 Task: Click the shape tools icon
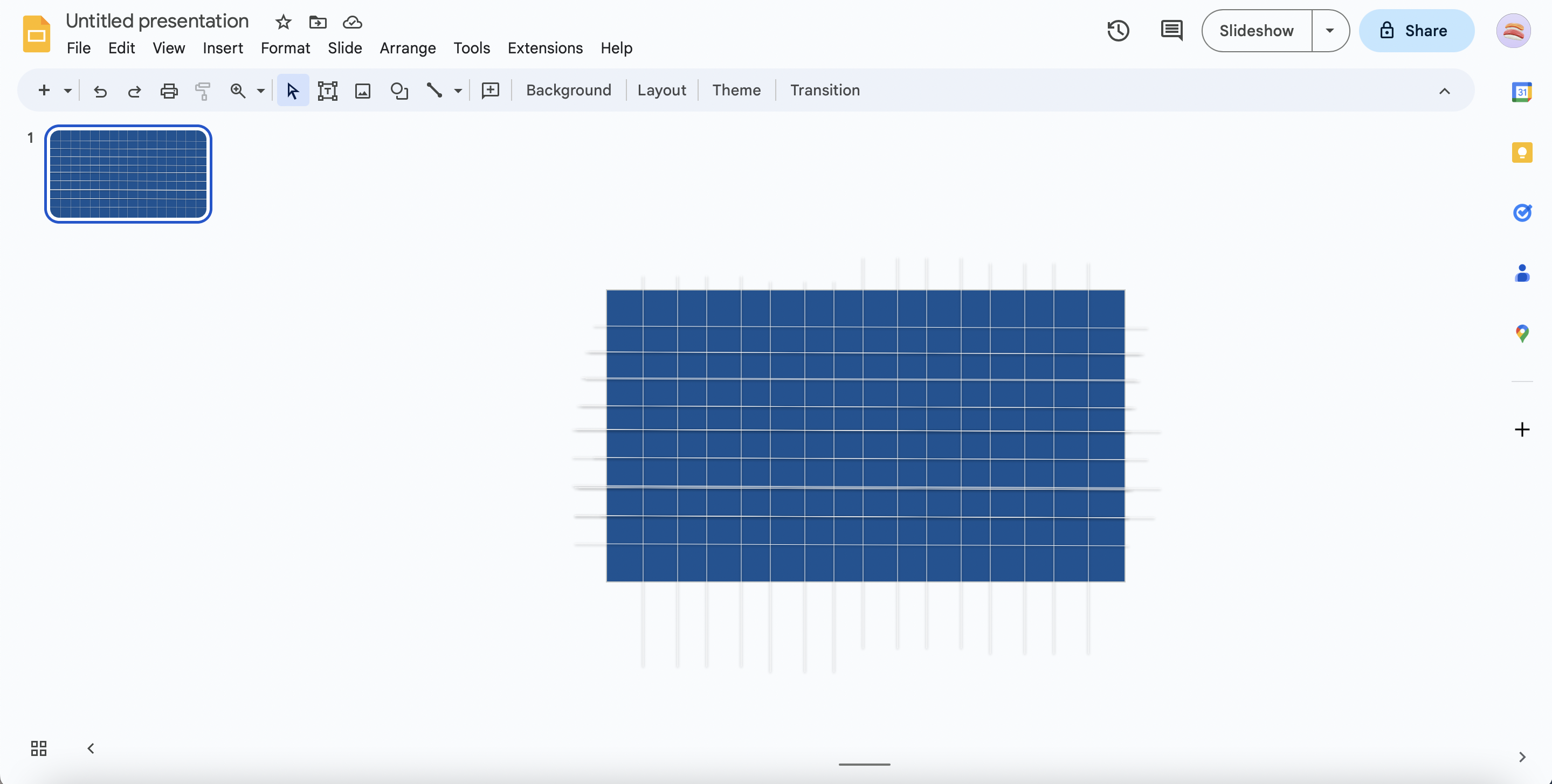[x=398, y=89]
